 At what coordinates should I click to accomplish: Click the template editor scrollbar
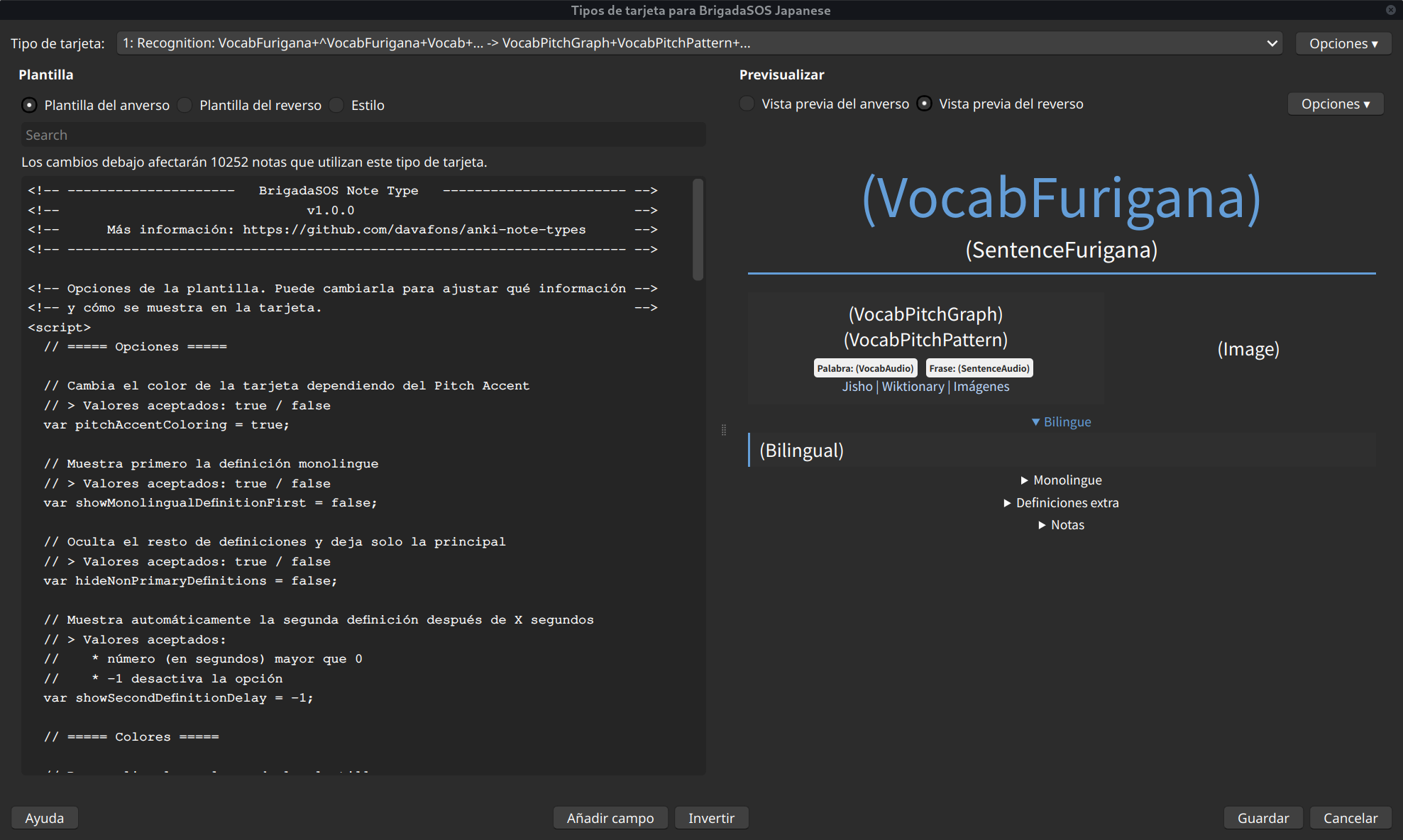698,228
